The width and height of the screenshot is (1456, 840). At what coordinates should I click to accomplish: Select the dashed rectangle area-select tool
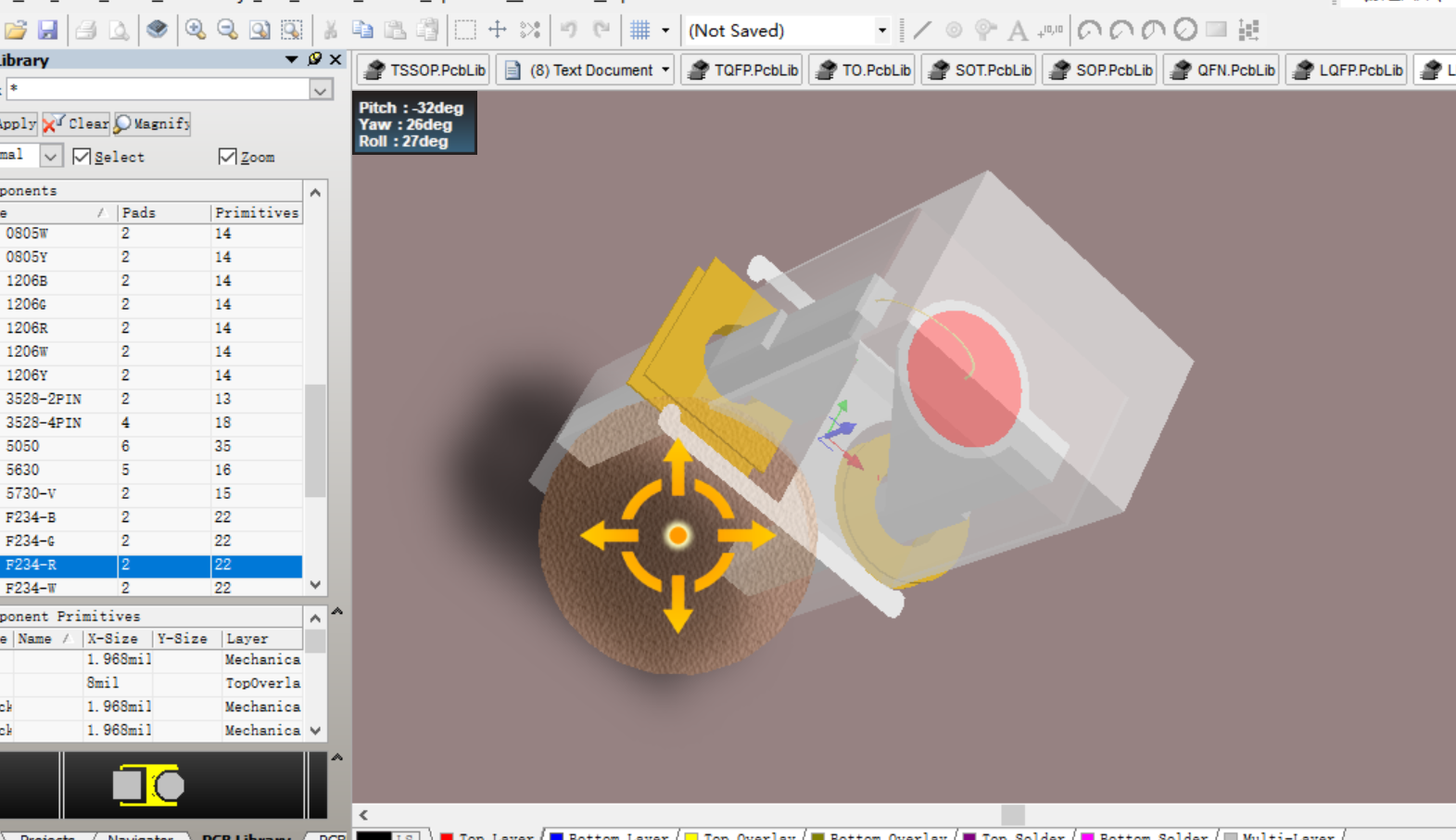coord(465,31)
